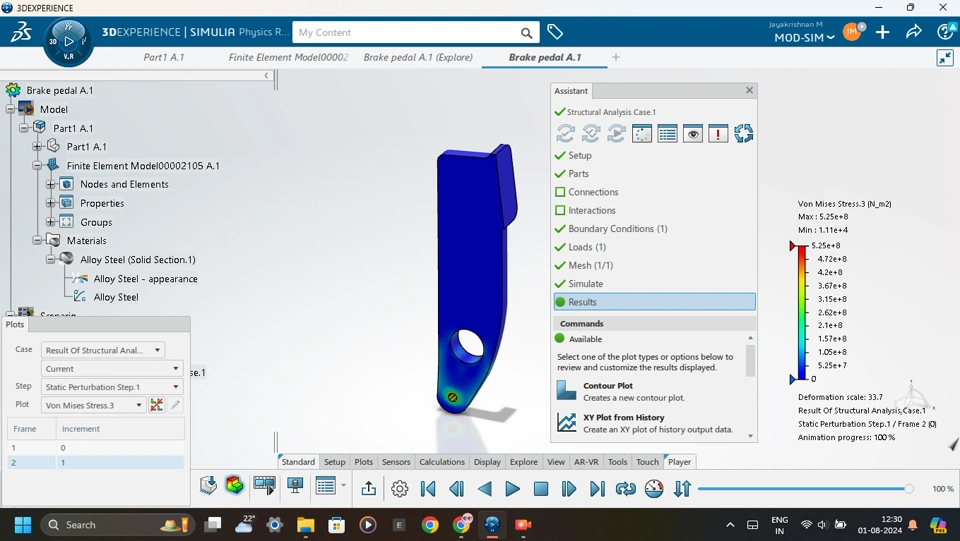This screenshot has width=960, height=541.
Task: Open the add (+) content menu
Action: [x=882, y=32]
